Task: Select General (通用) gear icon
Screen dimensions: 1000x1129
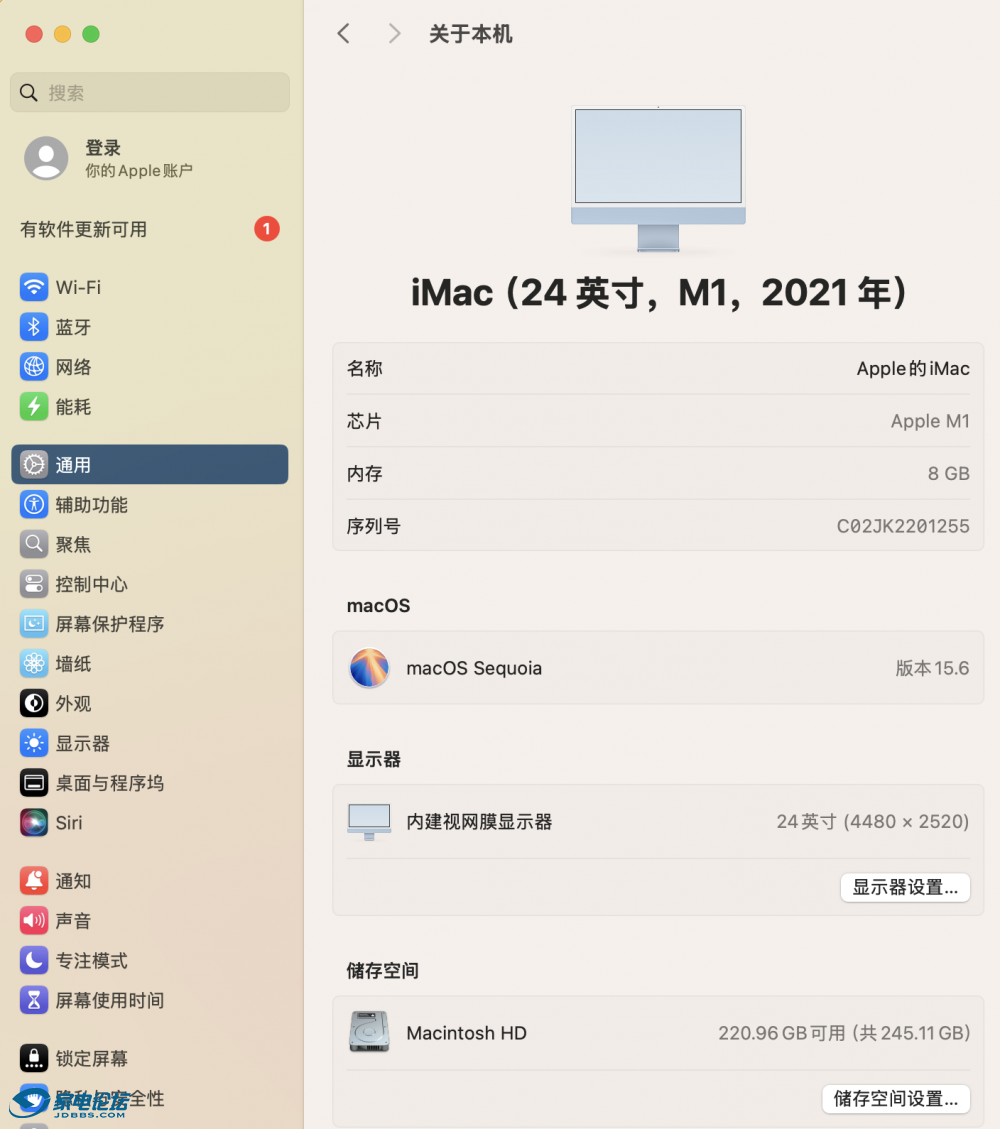Action: (34, 464)
